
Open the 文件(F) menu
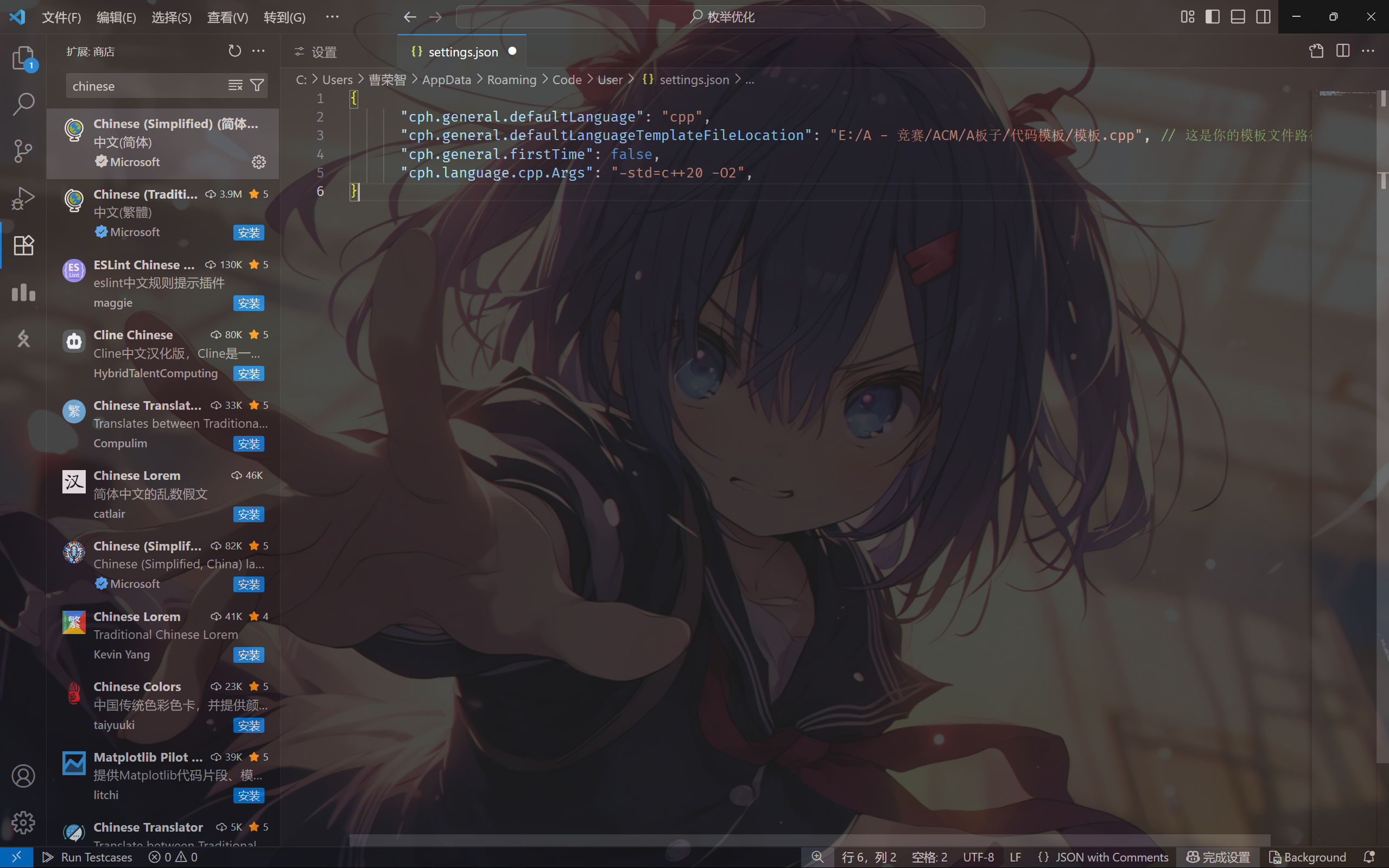(61, 17)
